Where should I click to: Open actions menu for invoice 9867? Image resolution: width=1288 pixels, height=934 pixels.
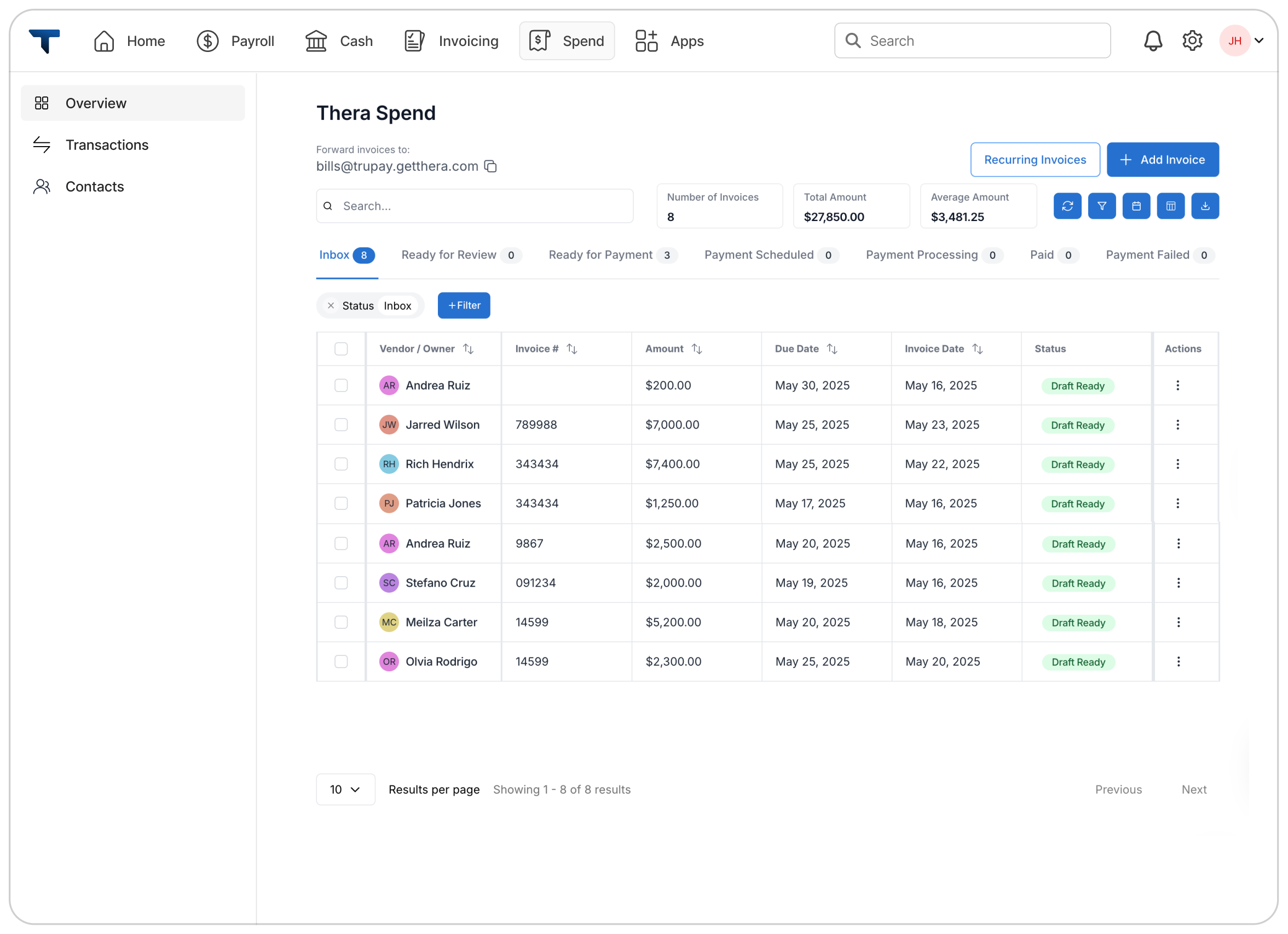(1179, 543)
